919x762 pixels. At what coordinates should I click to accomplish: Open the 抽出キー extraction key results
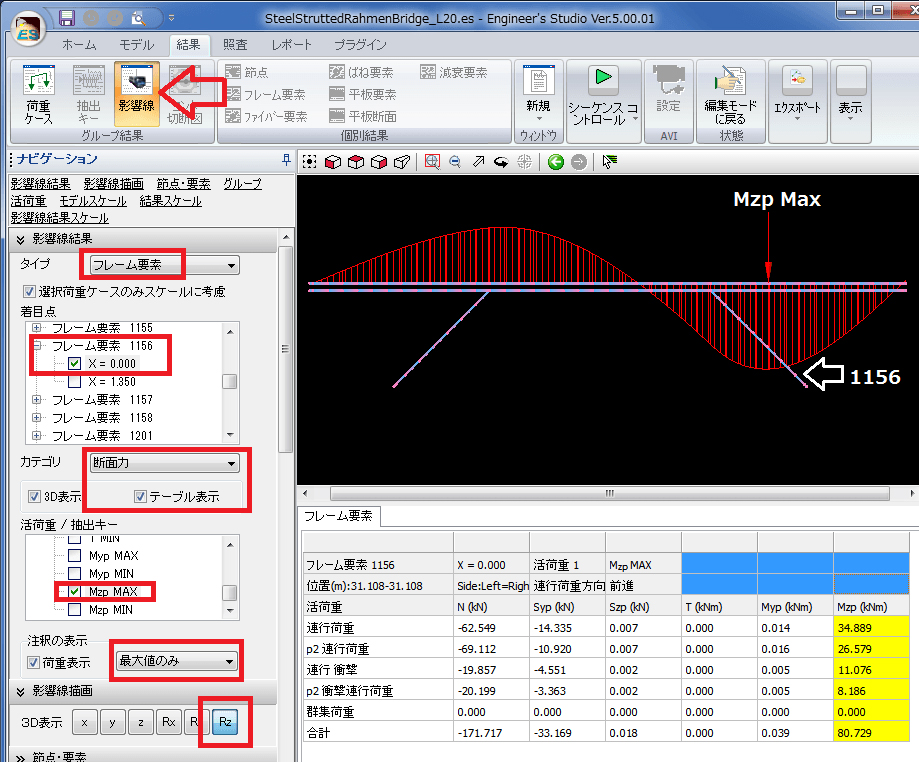tap(89, 94)
